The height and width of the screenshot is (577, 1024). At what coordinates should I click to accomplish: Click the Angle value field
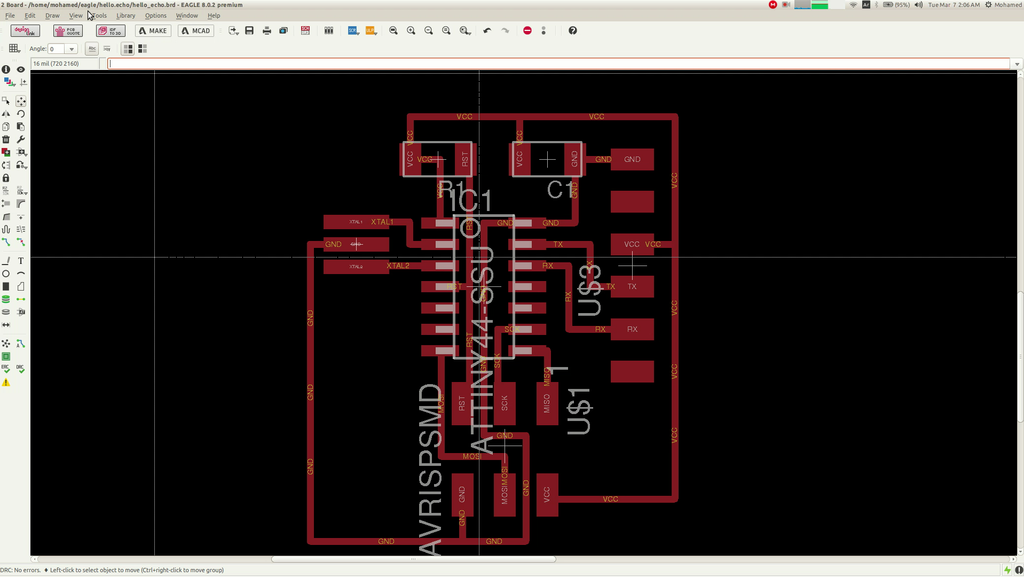click(57, 49)
